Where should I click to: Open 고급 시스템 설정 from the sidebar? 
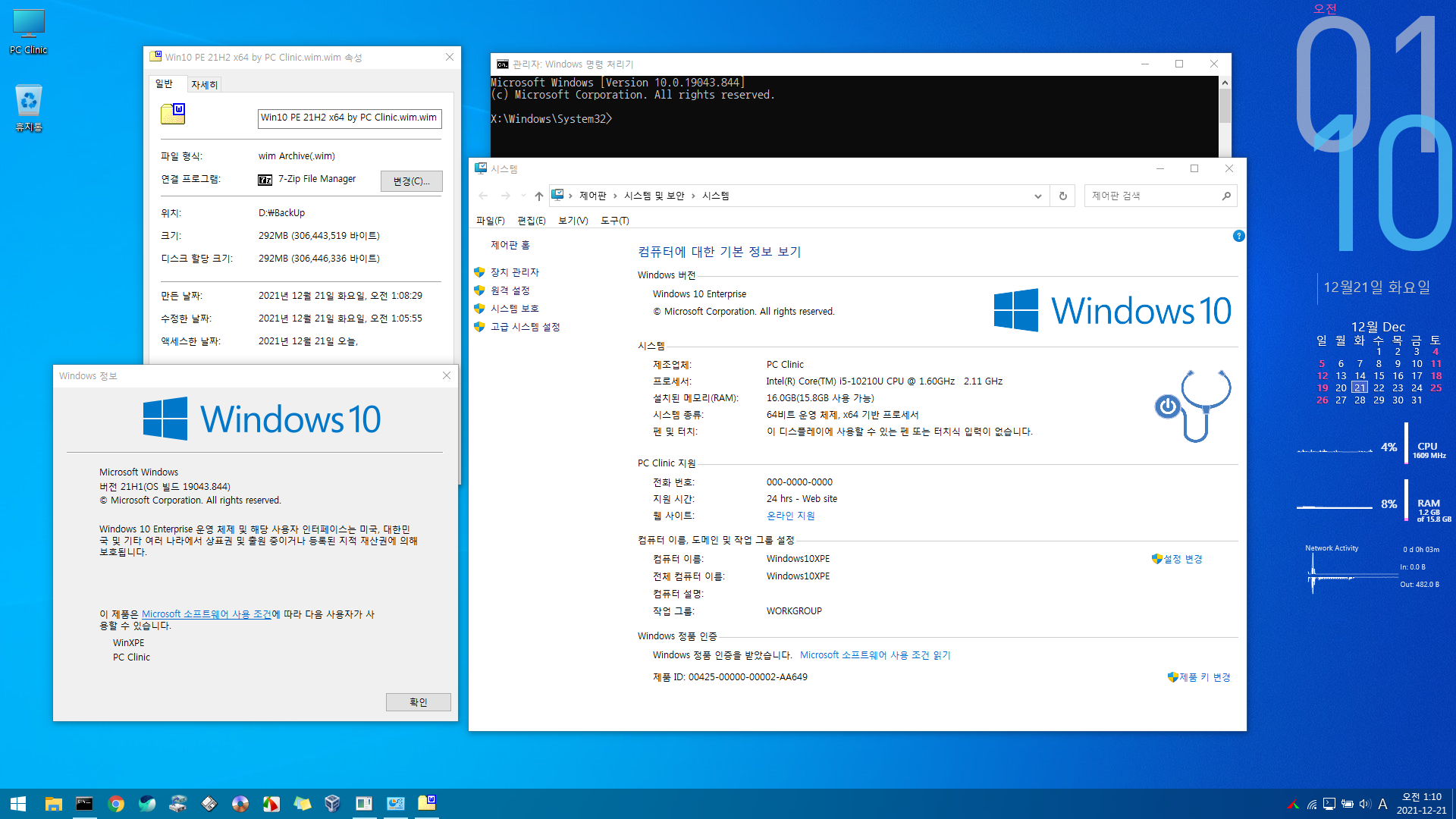coord(526,327)
